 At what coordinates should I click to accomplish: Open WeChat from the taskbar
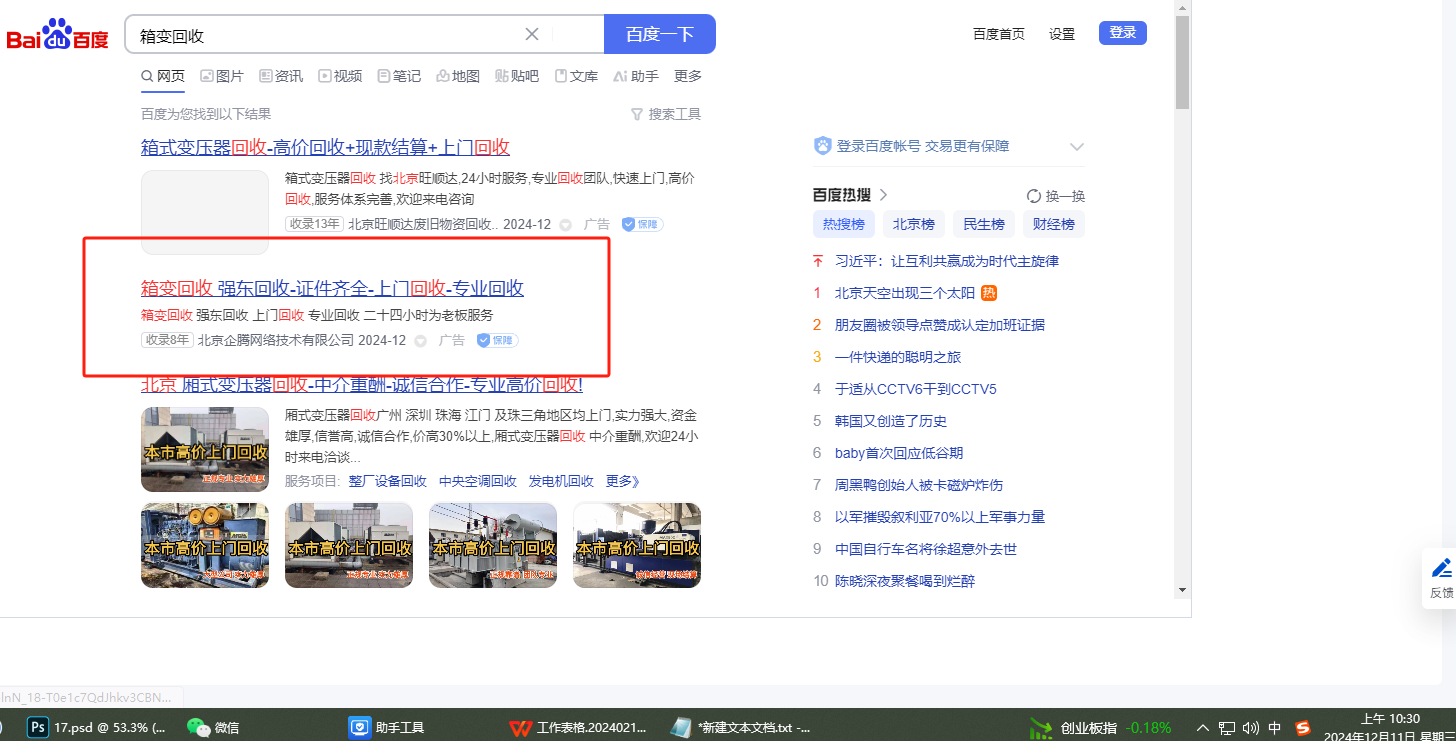point(213,727)
